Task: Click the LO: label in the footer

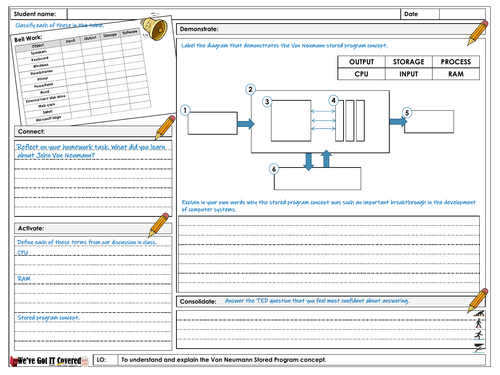Action: coord(101,360)
